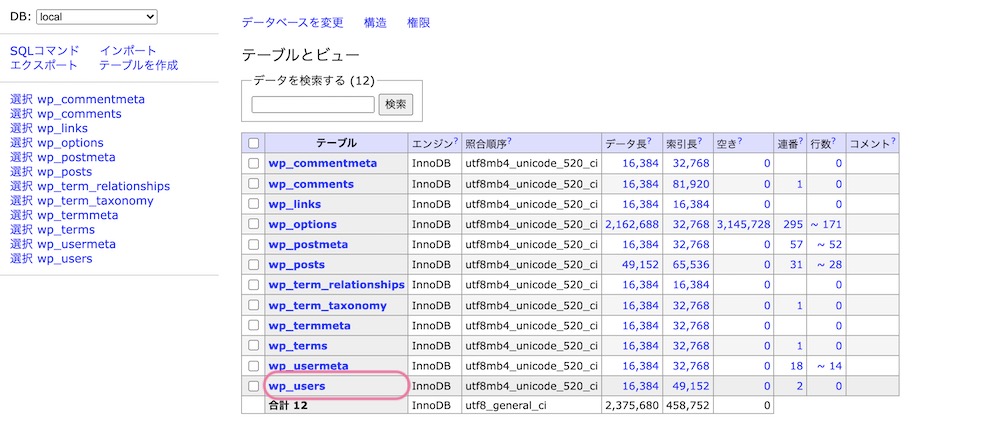Image resolution: width=1000 pixels, height=428 pixels.
Task: Tick the checkbox beside wp_users
Action: point(253,386)
